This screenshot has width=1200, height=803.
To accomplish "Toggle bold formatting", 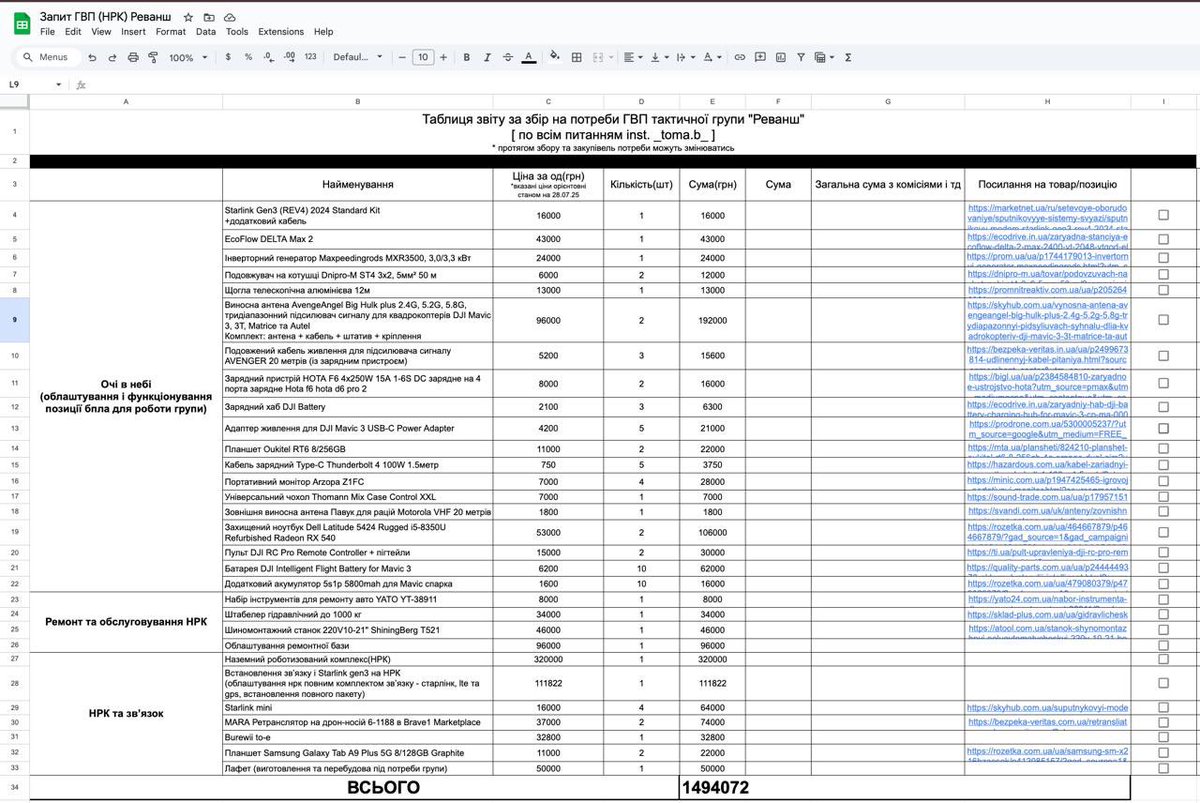I will 469,58.
